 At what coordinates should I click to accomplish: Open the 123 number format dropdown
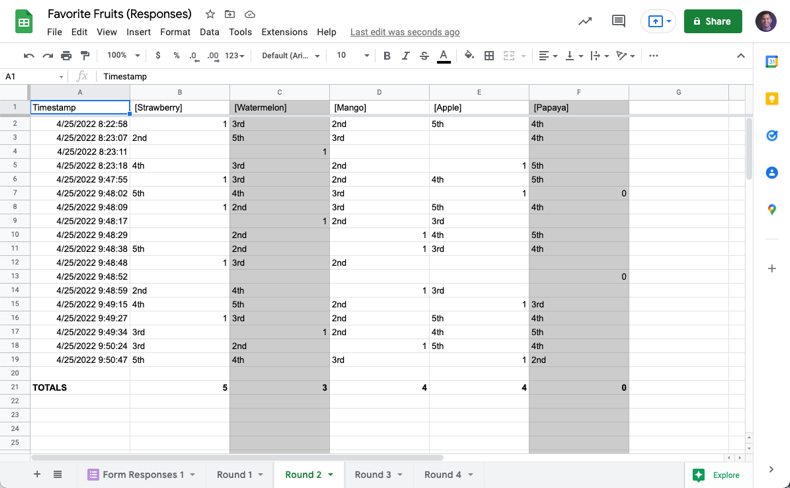coord(234,56)
